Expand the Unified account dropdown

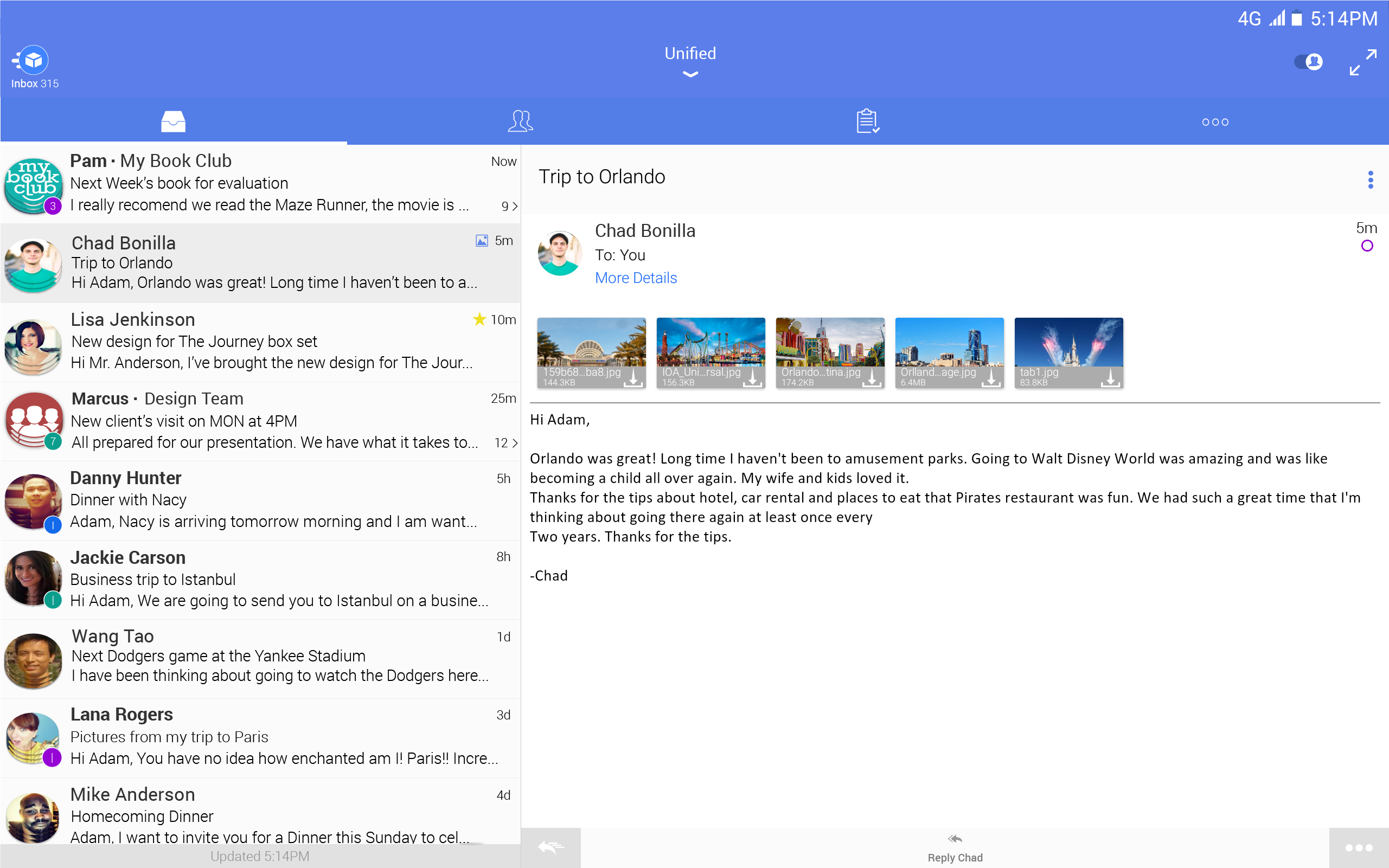point(690,74)
